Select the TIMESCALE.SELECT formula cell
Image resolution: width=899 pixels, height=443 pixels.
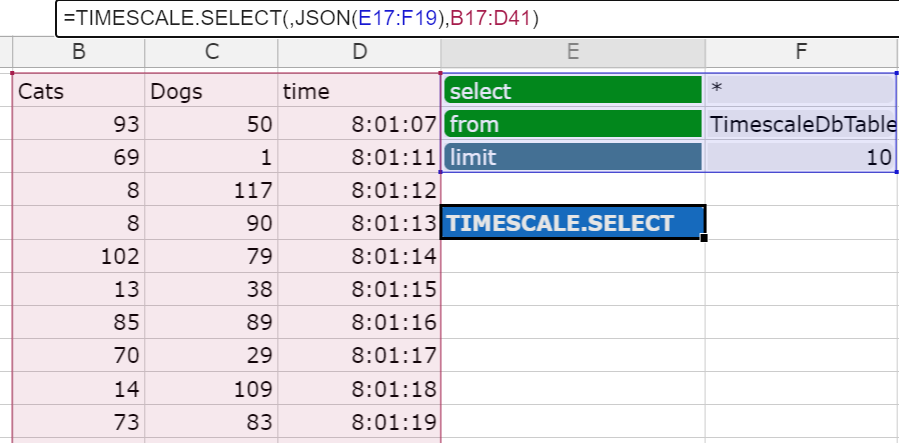(573, 222)
